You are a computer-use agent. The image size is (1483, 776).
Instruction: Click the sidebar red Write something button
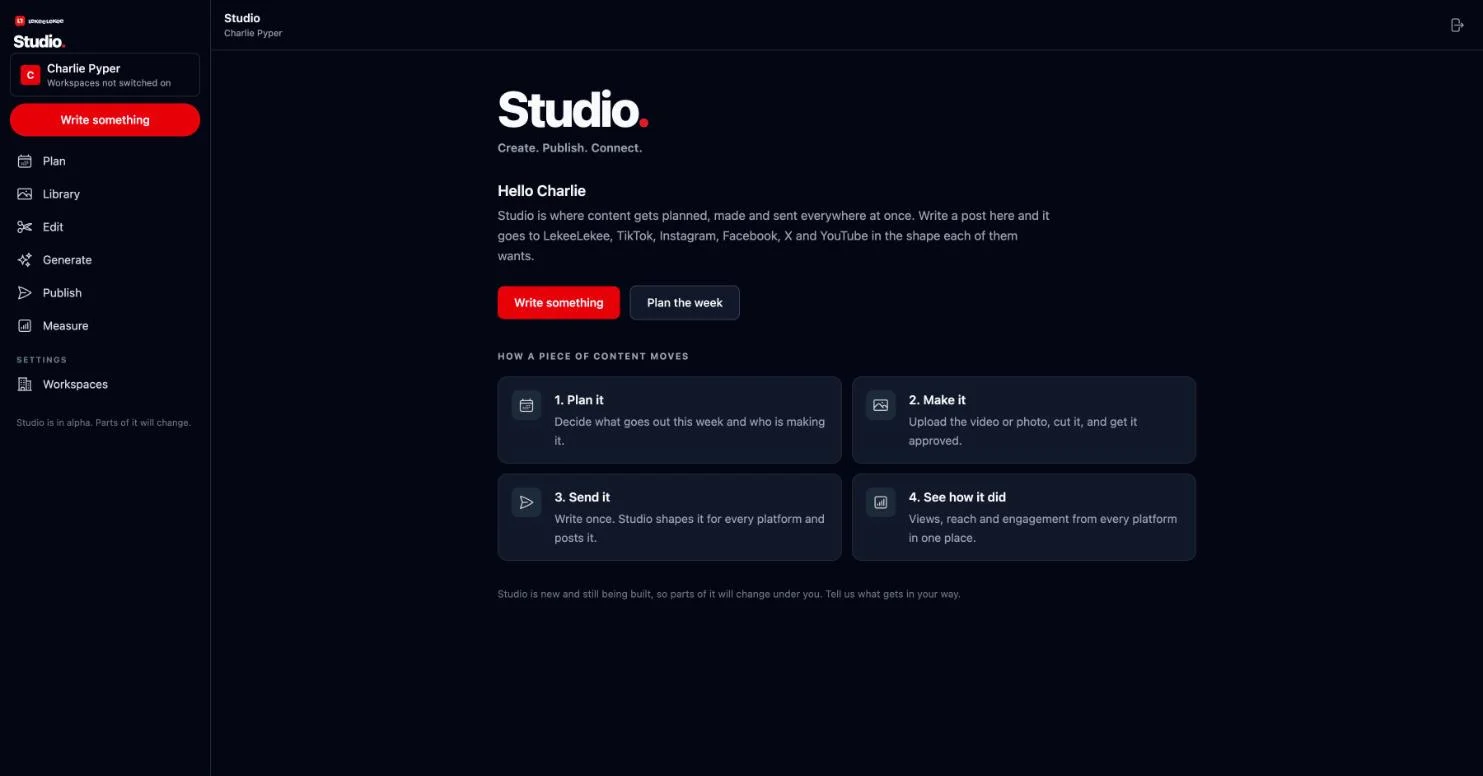click(105, 120)
